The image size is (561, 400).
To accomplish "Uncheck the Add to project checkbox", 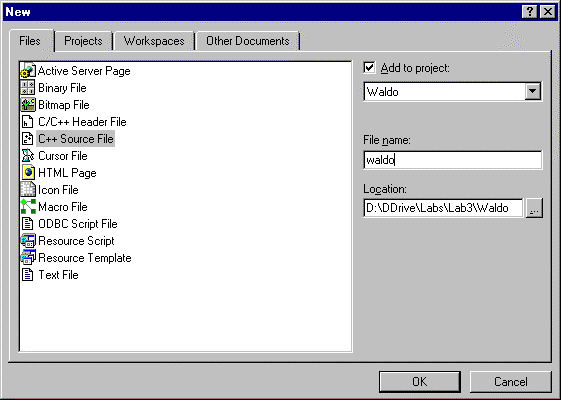I will point(369,68).
